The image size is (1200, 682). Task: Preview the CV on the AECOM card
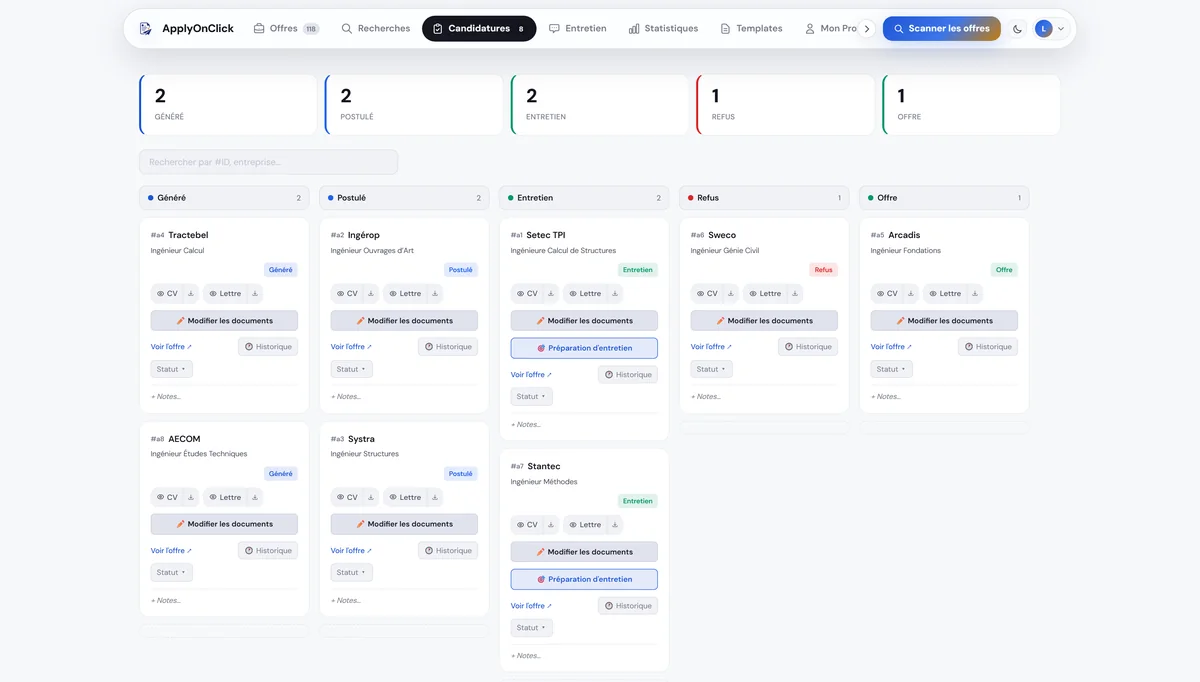coord(167,497)
